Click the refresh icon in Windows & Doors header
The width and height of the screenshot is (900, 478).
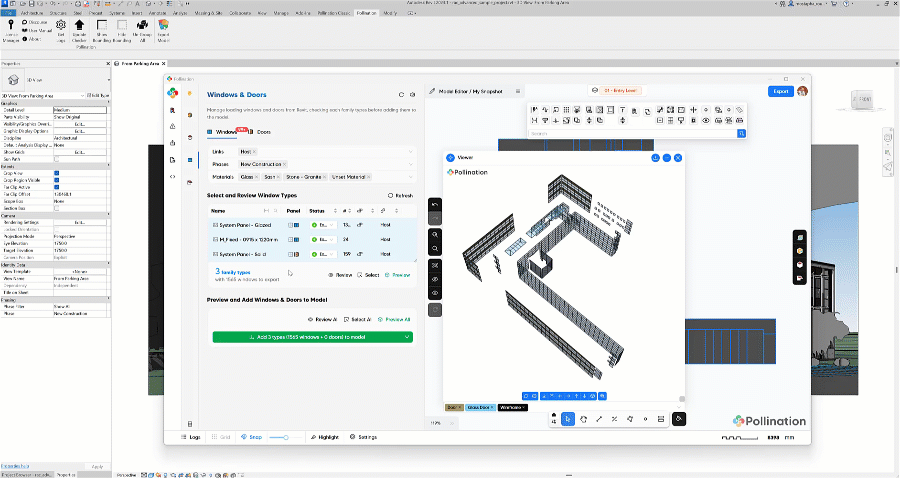coord(401,94)
